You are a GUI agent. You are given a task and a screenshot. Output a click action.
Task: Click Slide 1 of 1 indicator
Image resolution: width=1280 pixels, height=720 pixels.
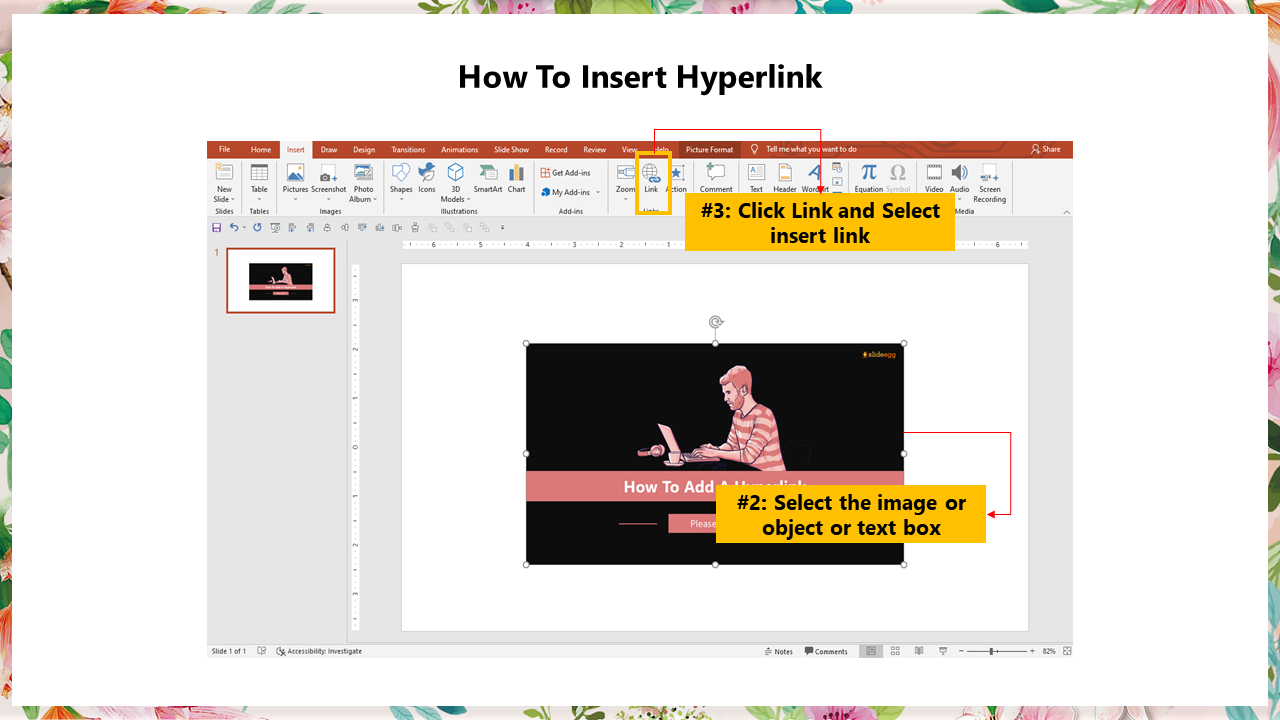229,651
